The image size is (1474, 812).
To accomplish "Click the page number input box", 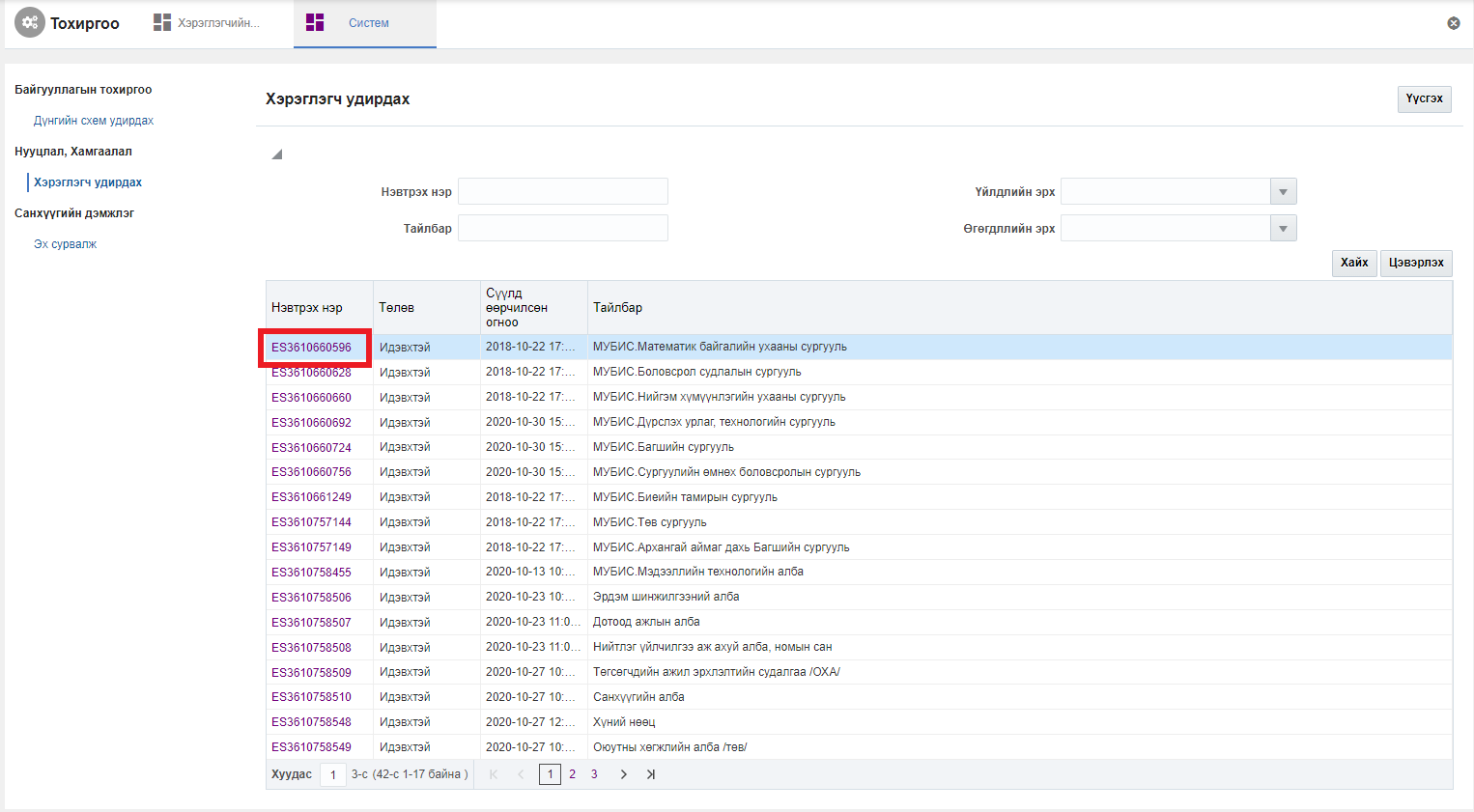I will coord(332,774).
